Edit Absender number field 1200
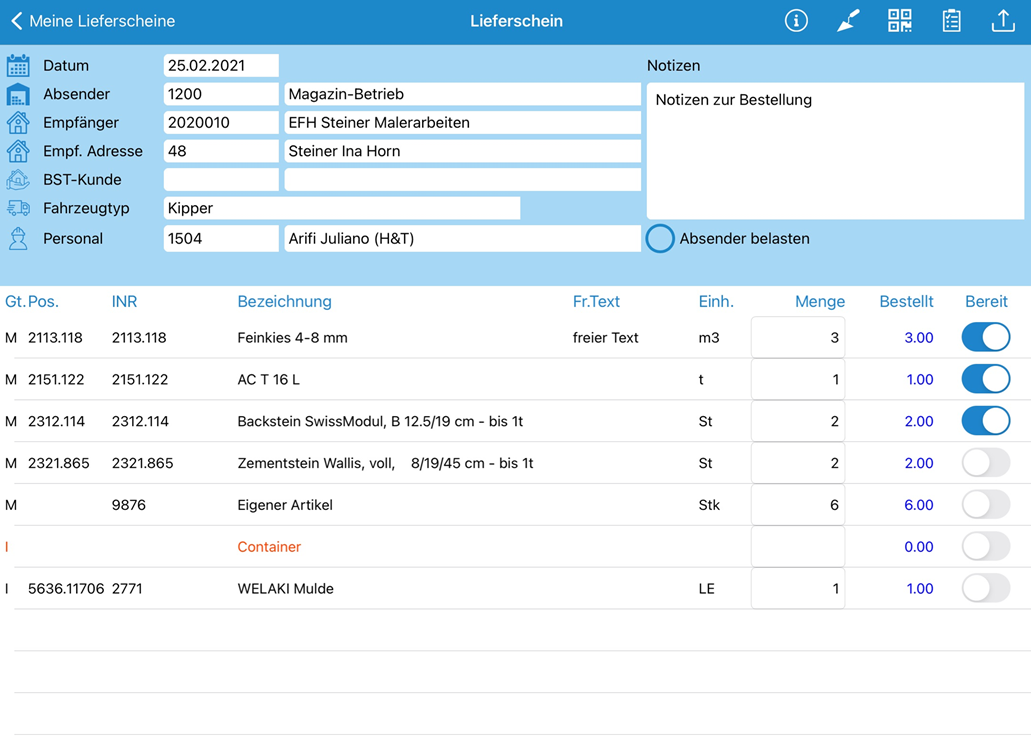 tap(221, 94)
